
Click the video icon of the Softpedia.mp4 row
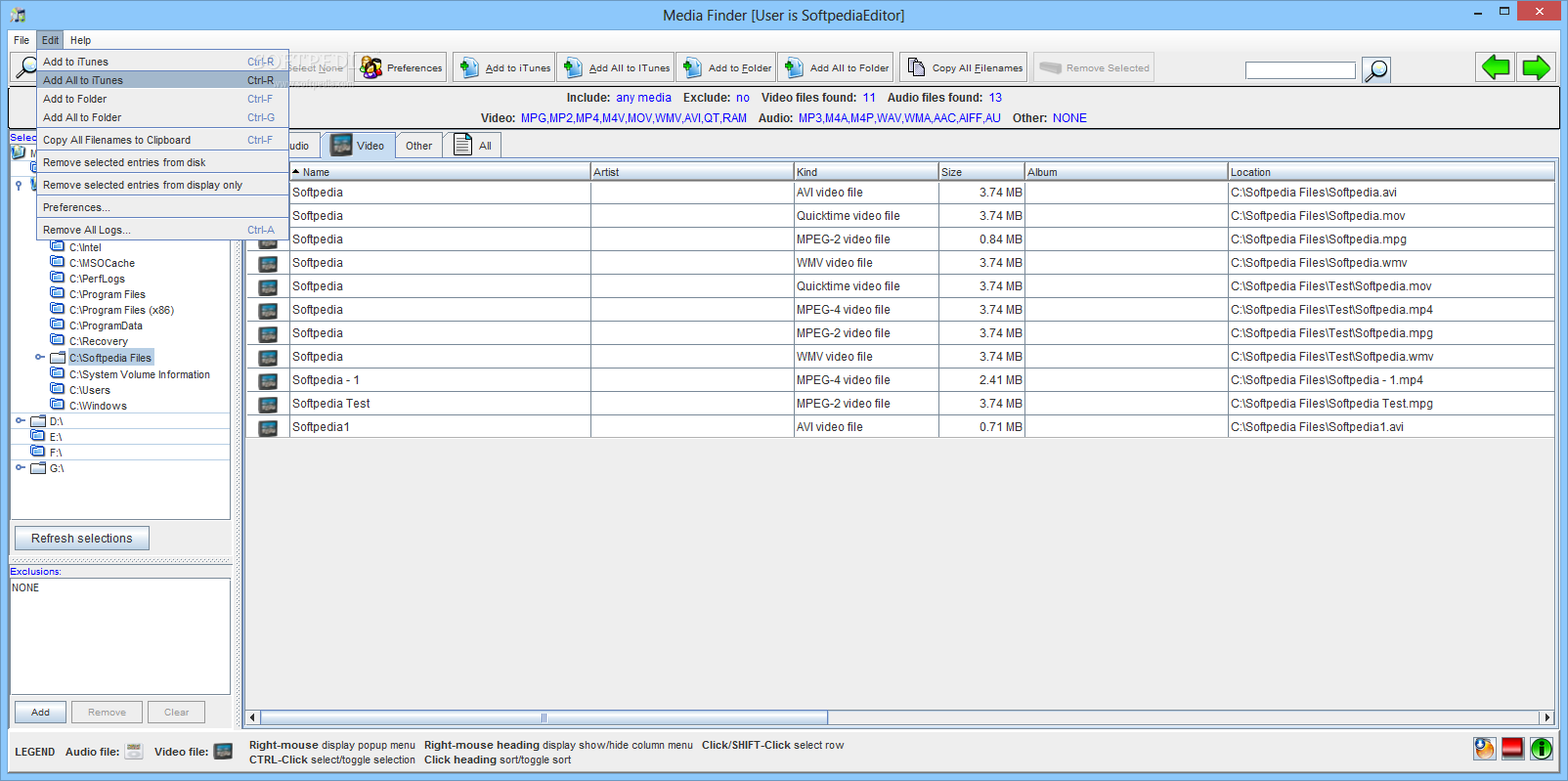click(268, 310)
